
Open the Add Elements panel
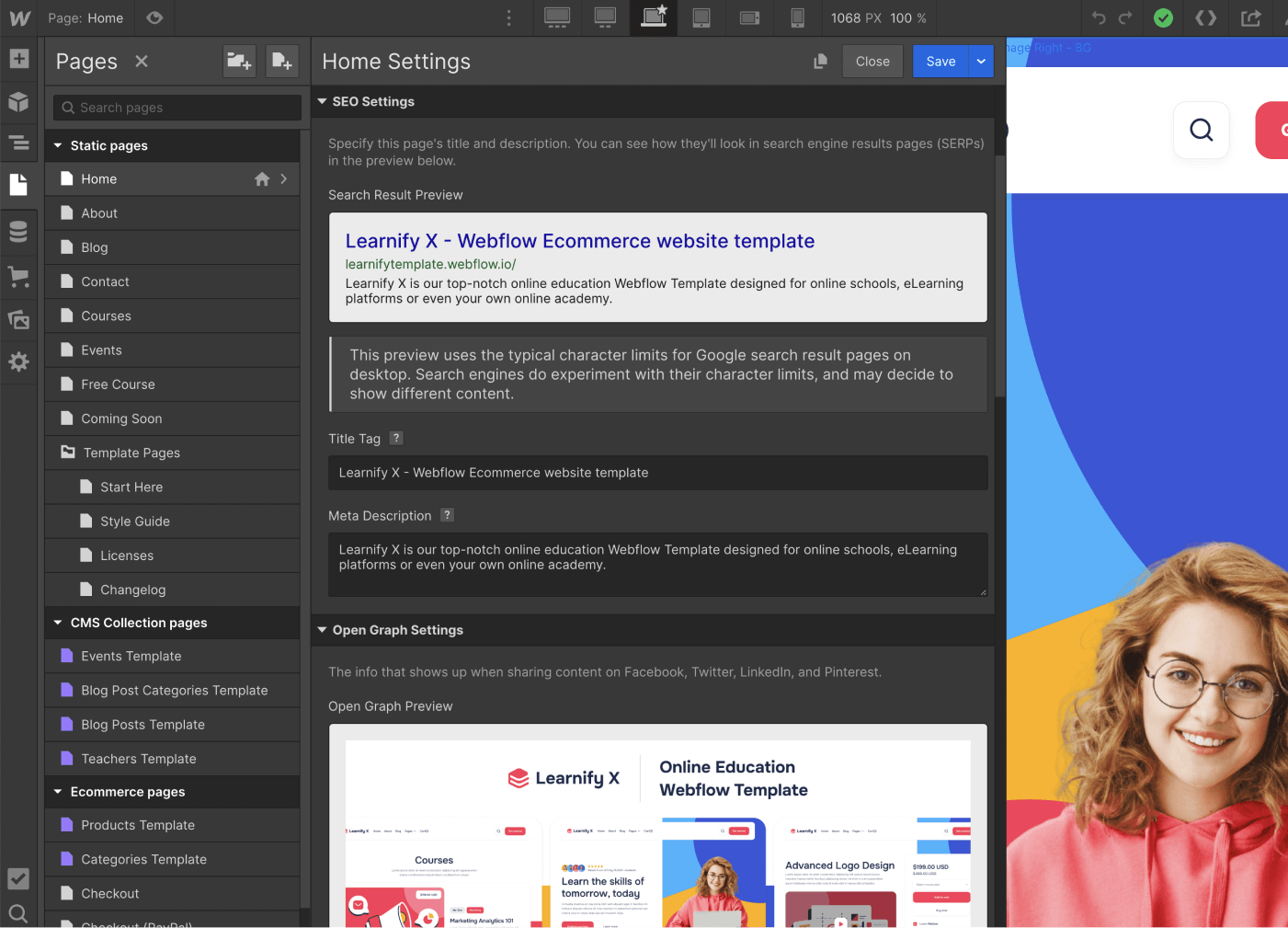(19, 58)
